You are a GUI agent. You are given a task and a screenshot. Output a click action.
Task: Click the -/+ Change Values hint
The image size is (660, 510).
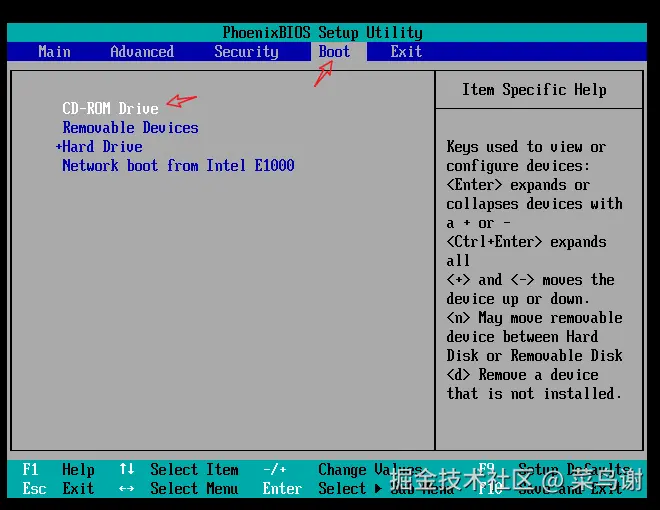click(x=342, y=469)
